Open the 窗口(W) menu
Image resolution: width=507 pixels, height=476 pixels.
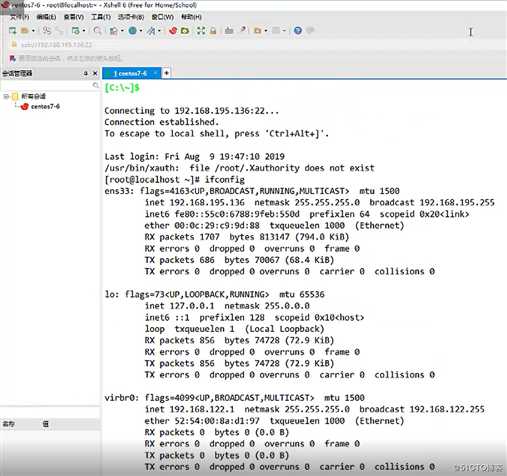pos(163,17)
